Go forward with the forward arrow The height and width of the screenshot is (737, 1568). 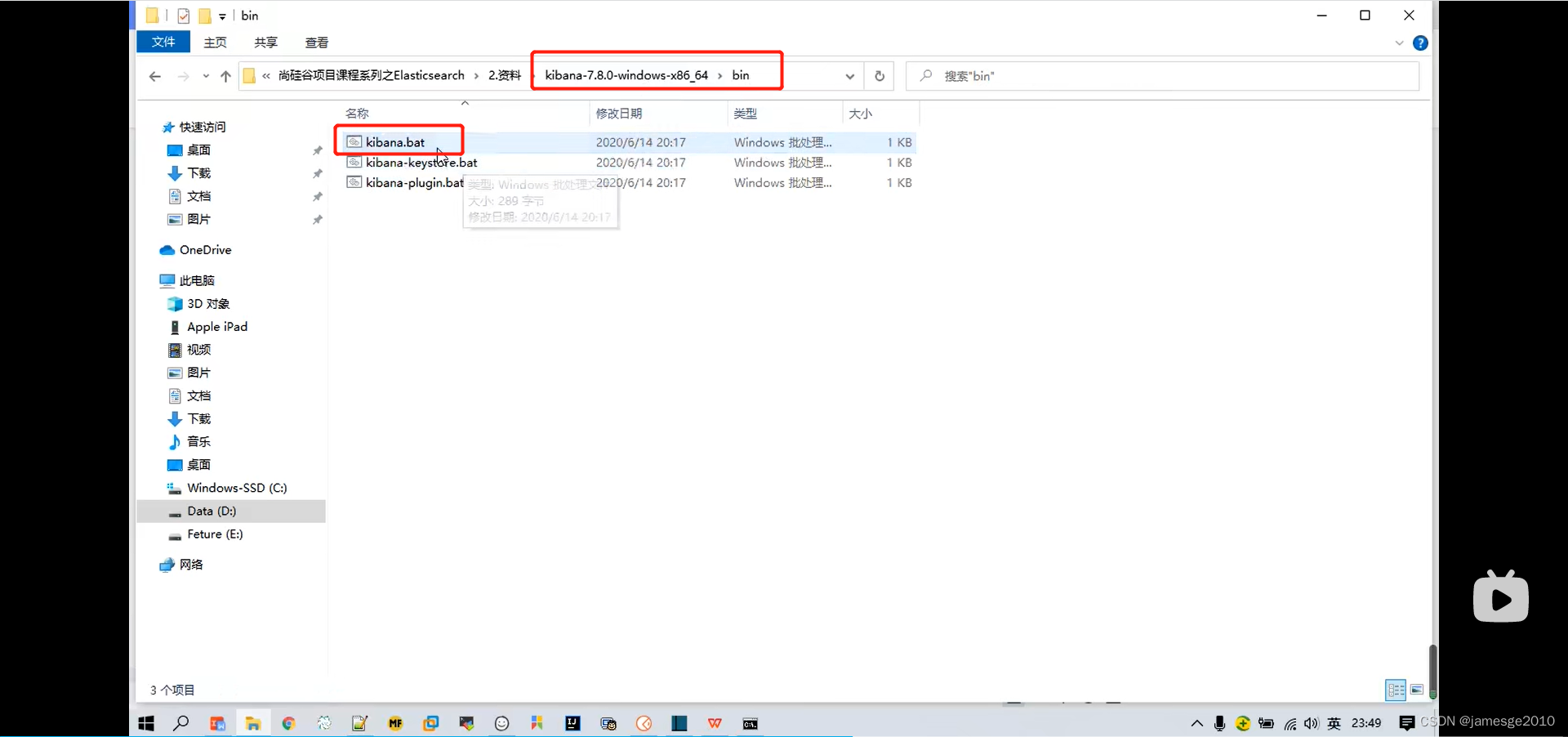pyautogui.click(x=183, y=76)
